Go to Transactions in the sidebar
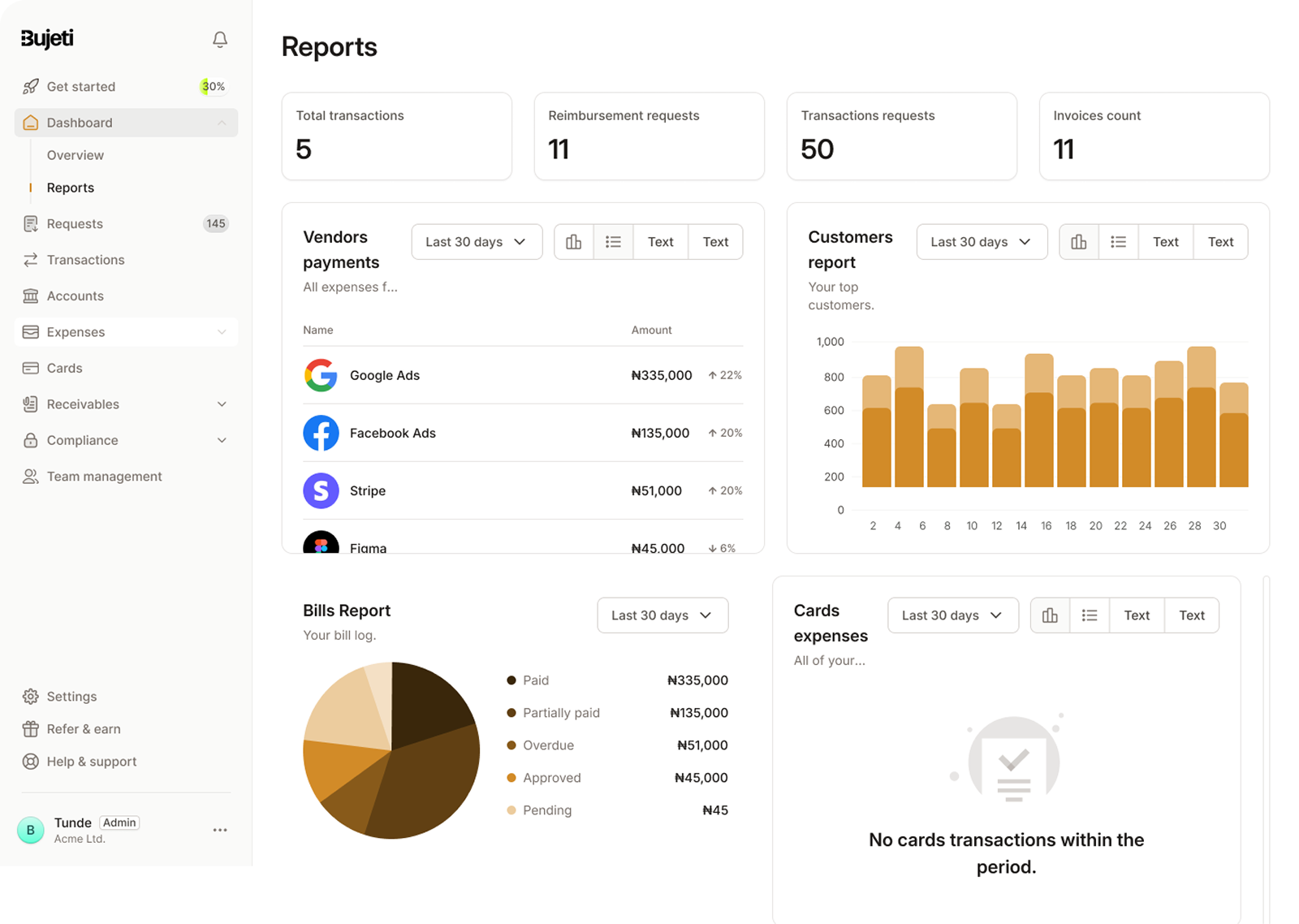This screenshot has width=1299, height=924. [x=85, y=260]
